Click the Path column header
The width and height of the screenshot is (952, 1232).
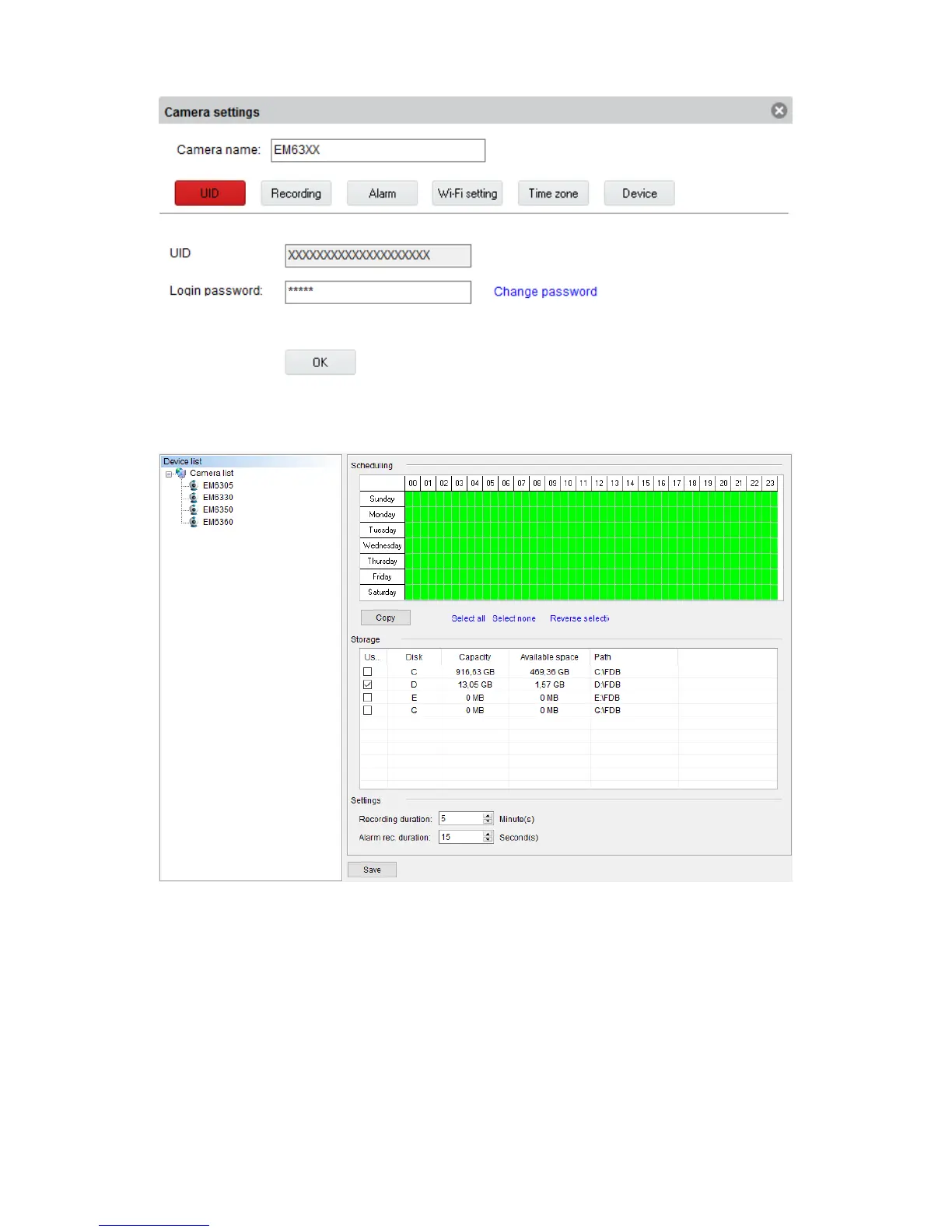(x=634, y=657)
